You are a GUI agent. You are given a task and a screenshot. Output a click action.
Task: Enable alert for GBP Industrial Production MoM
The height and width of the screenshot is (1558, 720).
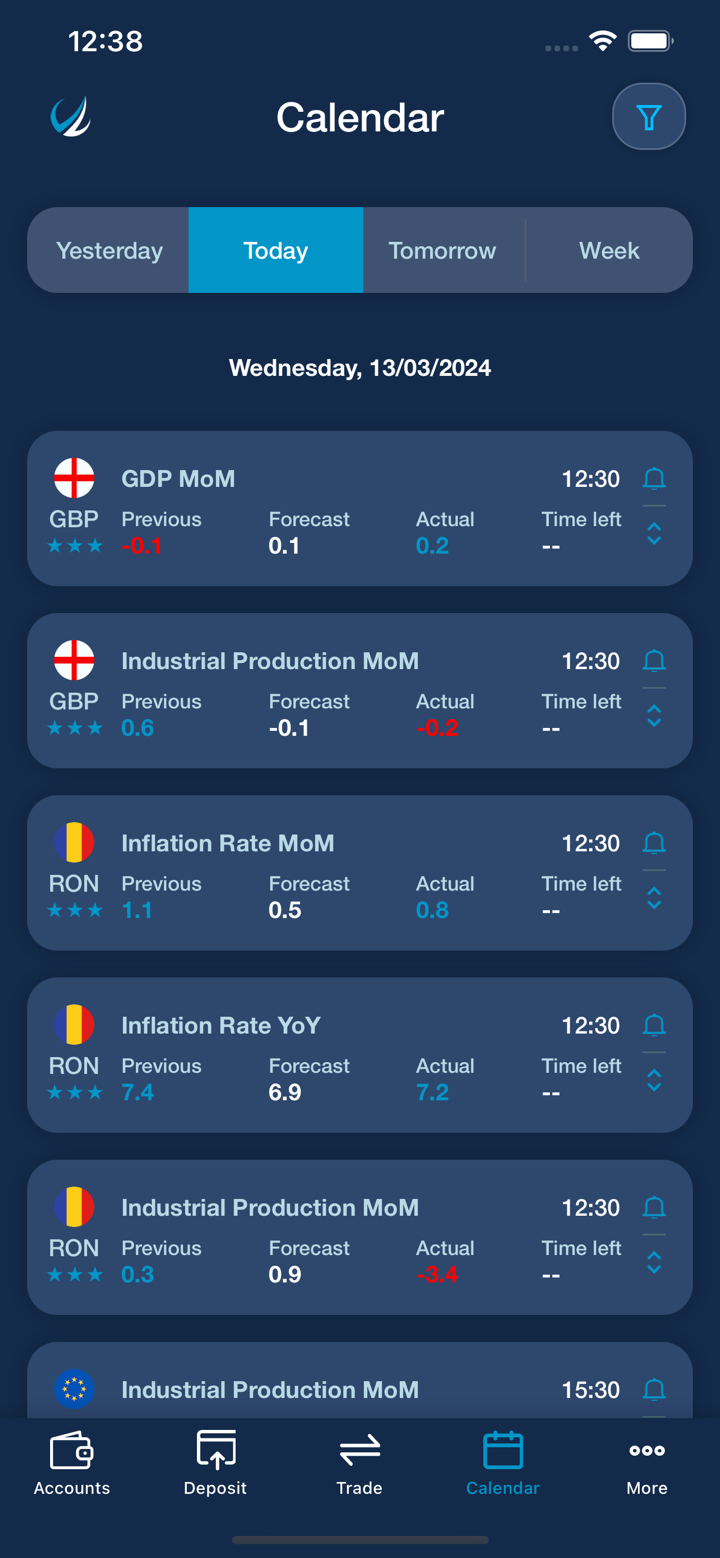click(x=654, y=660)
